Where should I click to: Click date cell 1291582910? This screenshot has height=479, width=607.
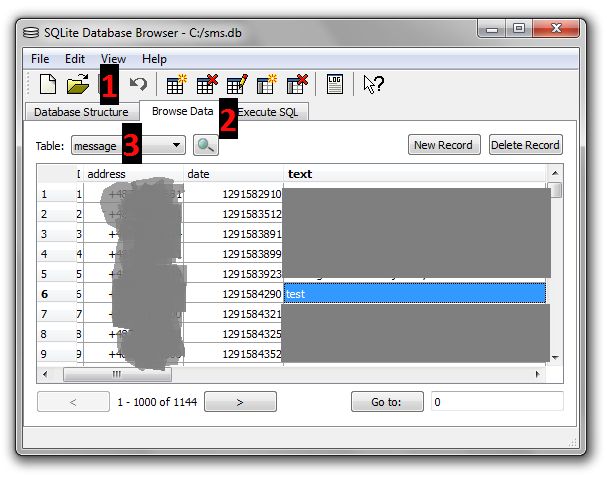coord(233,194)
